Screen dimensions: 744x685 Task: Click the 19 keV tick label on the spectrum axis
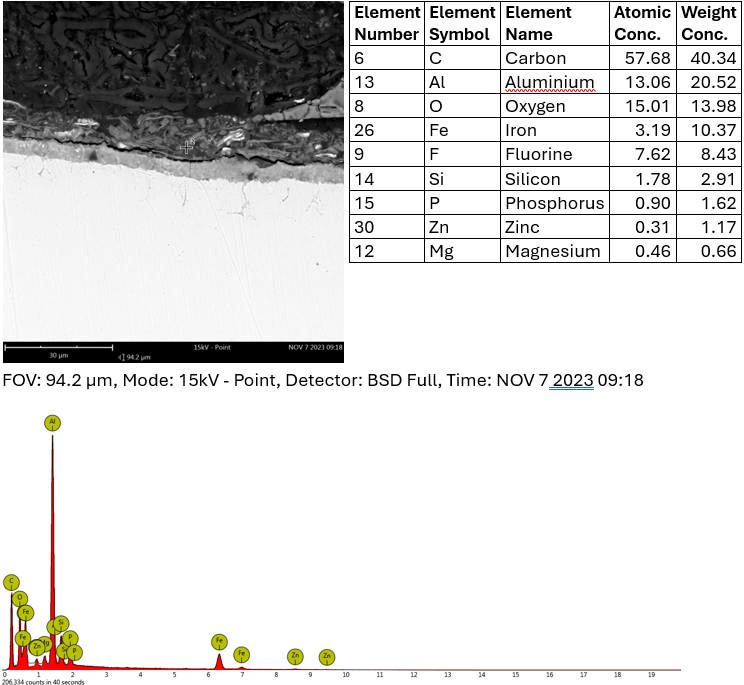pos(651,675)
